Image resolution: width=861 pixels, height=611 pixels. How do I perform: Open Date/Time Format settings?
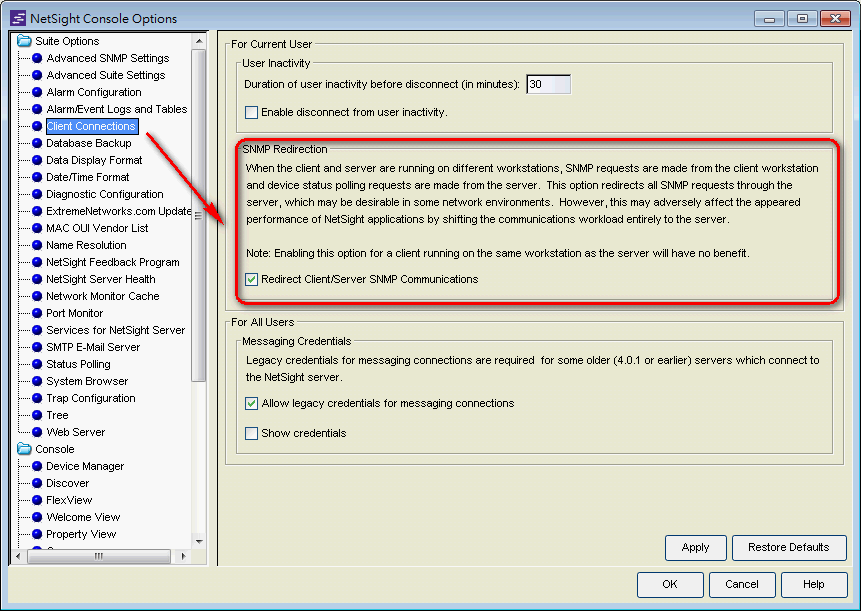click(x=87, y=177)
